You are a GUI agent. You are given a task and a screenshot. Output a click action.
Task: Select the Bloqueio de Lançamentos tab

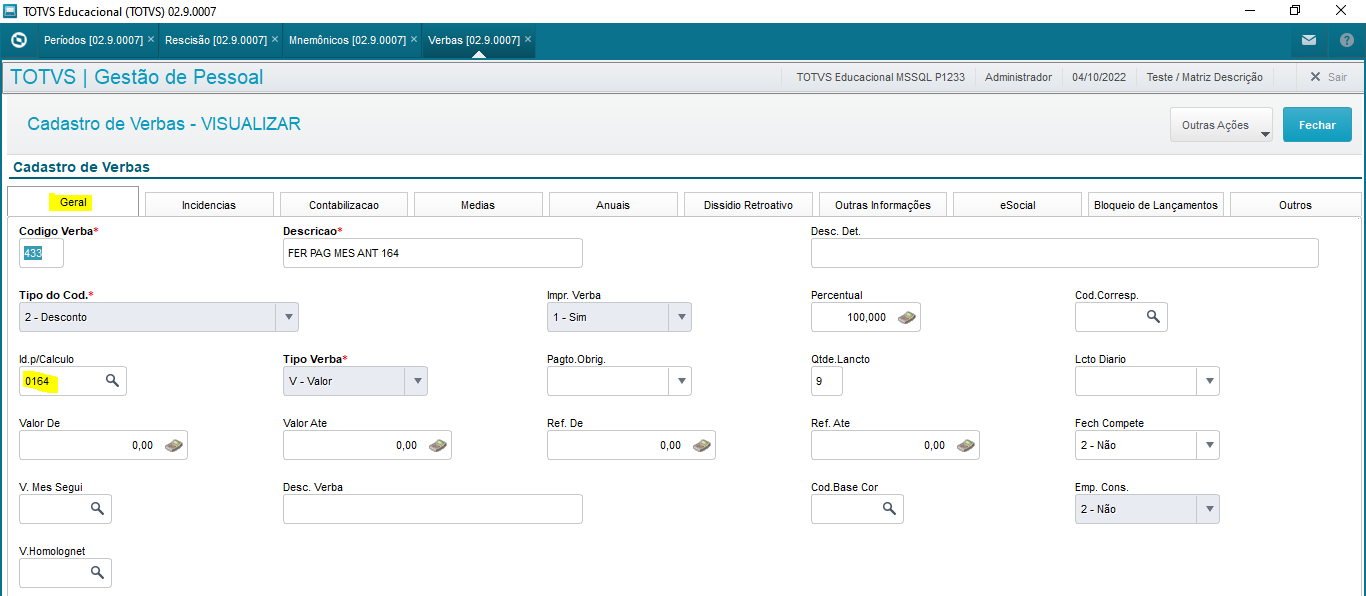pos(1156,205)
